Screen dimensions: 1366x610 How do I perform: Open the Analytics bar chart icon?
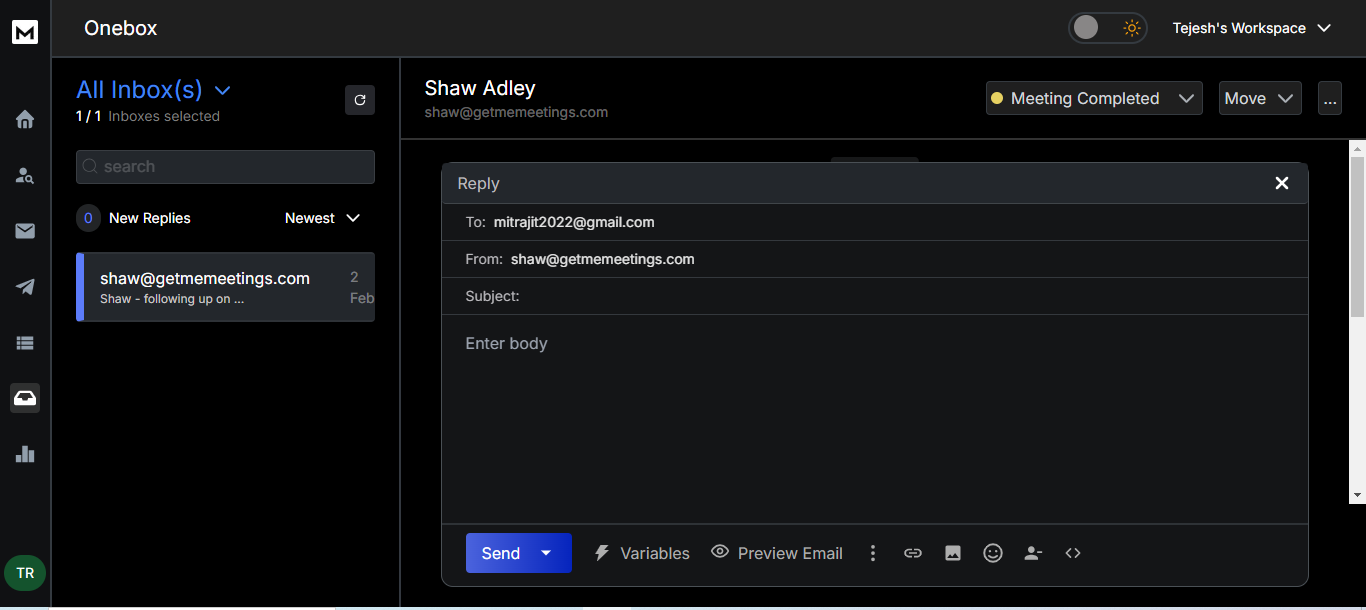24,454
